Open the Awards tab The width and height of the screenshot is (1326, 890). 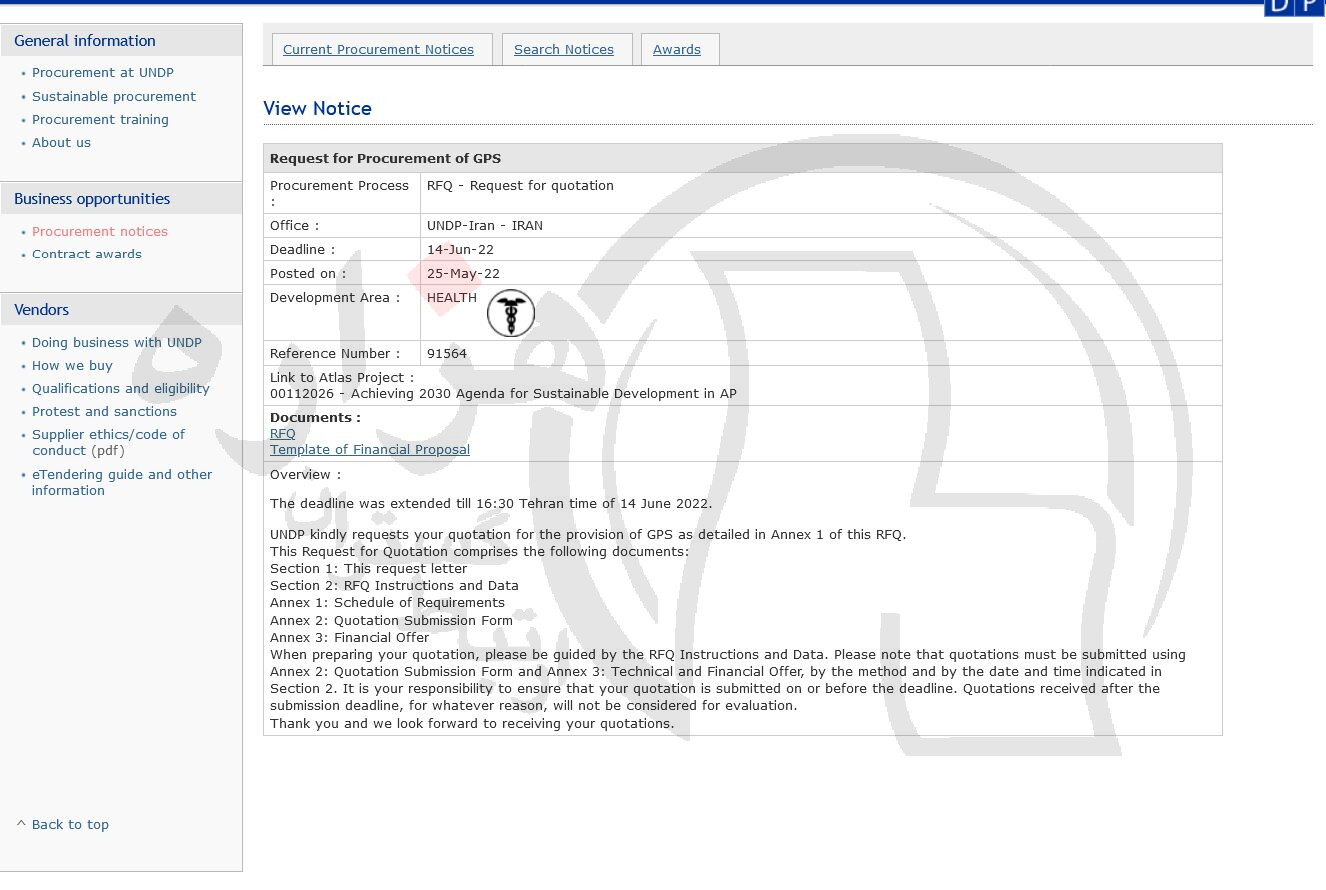pos(677,49)
